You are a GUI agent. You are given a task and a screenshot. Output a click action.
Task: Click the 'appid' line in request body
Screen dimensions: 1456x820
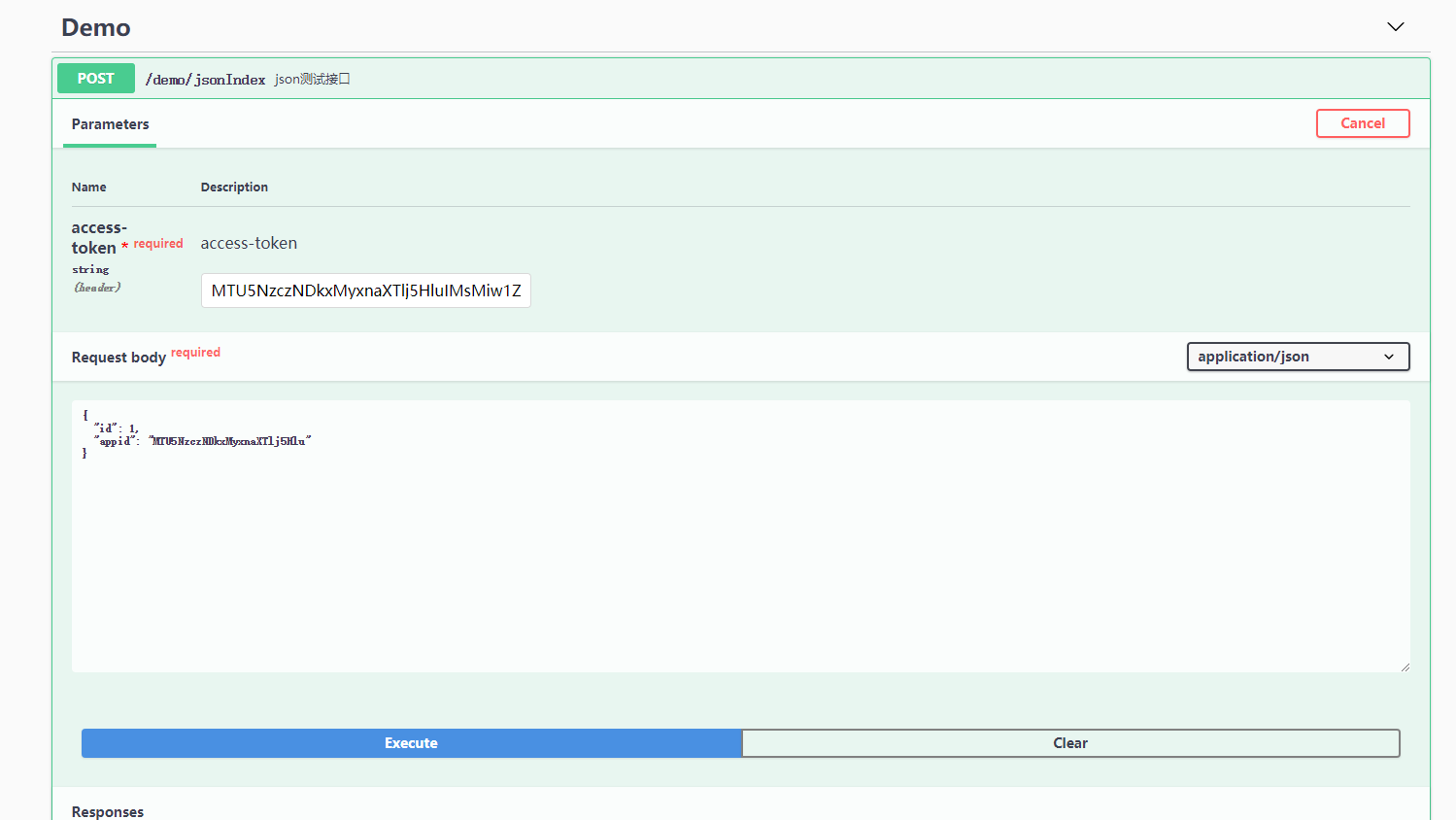[202, 441]
